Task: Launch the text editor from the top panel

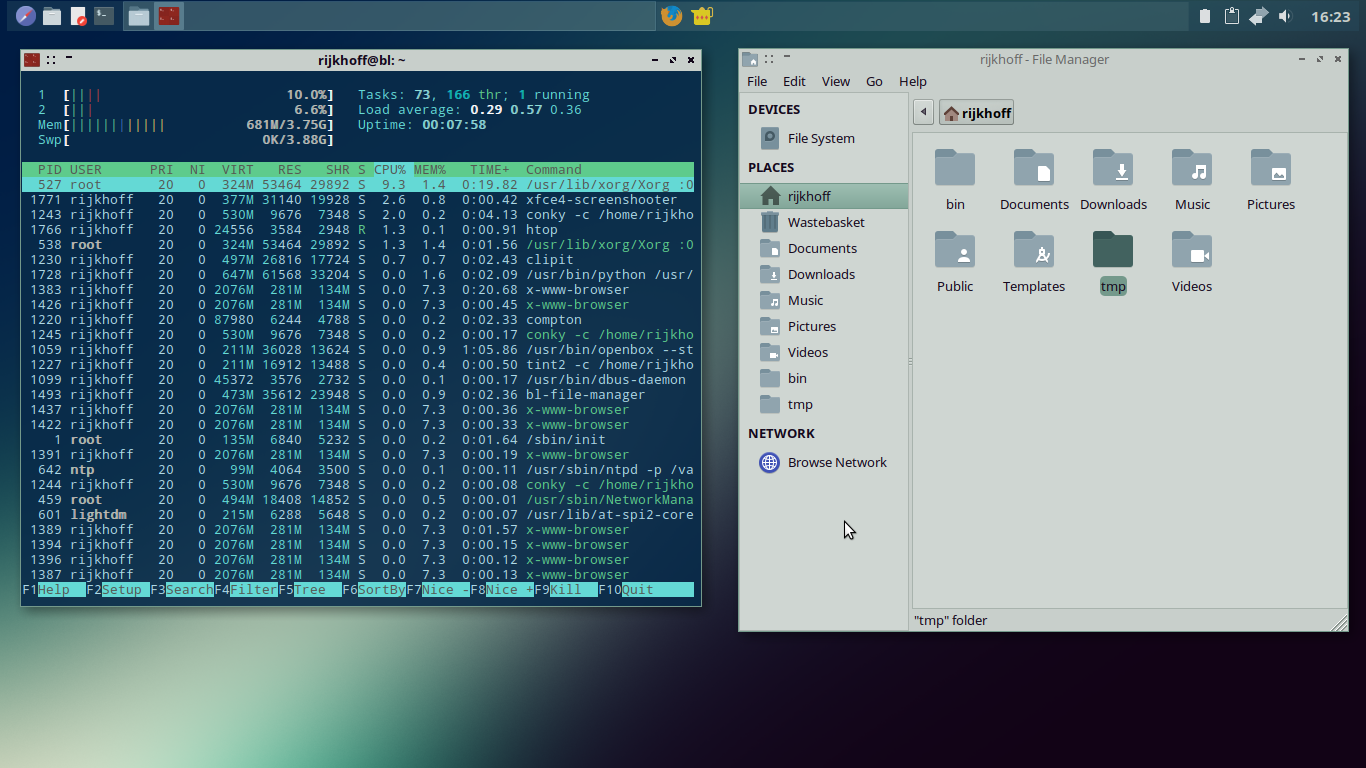Action: click(78, 16)
